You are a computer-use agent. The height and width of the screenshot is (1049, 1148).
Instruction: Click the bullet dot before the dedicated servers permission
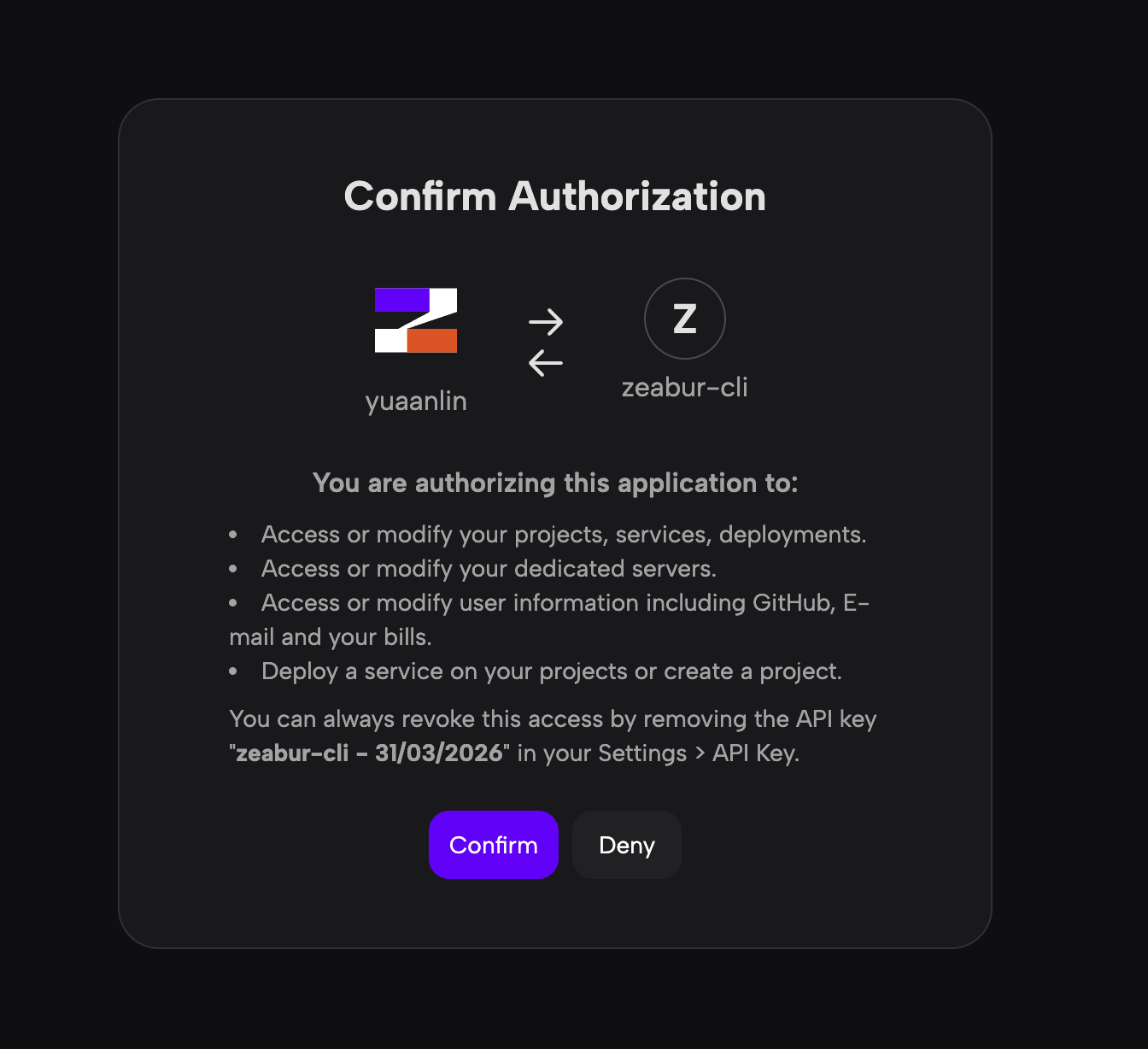pyautogui.click(x=233, y=569)
